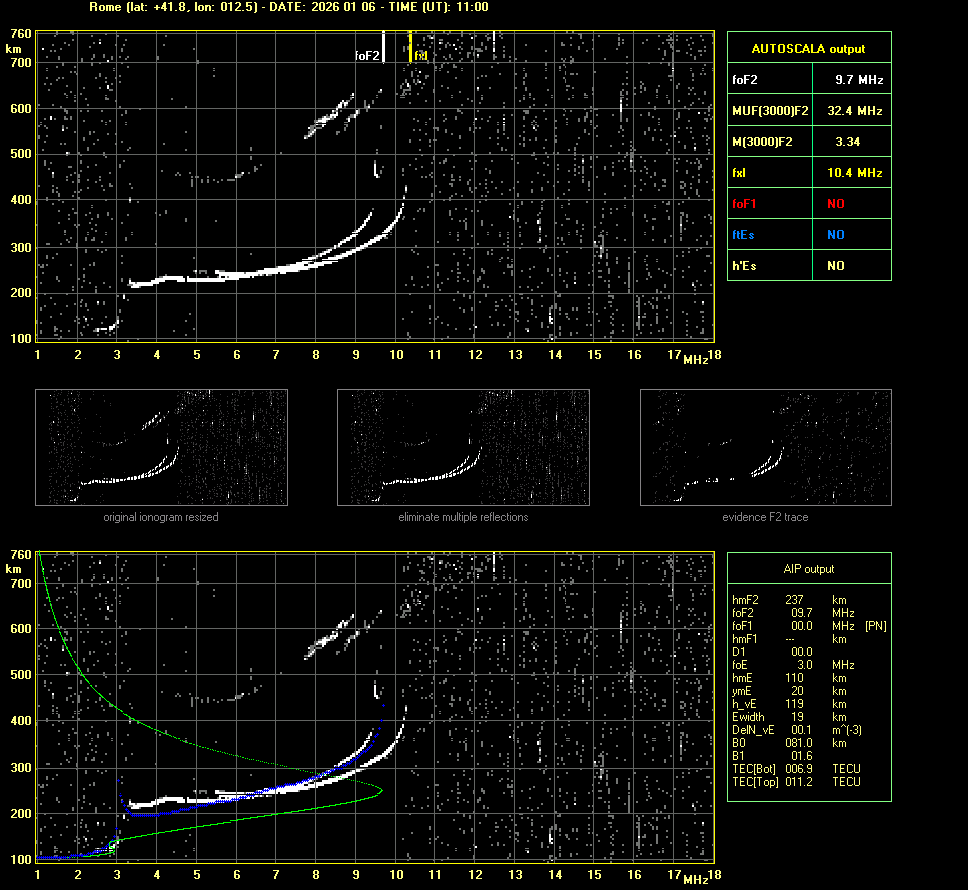Click the yellow fxI marker on top ionogram
Image resolution: width=968 pixels, height=890 pixels.
pos(410,47)
